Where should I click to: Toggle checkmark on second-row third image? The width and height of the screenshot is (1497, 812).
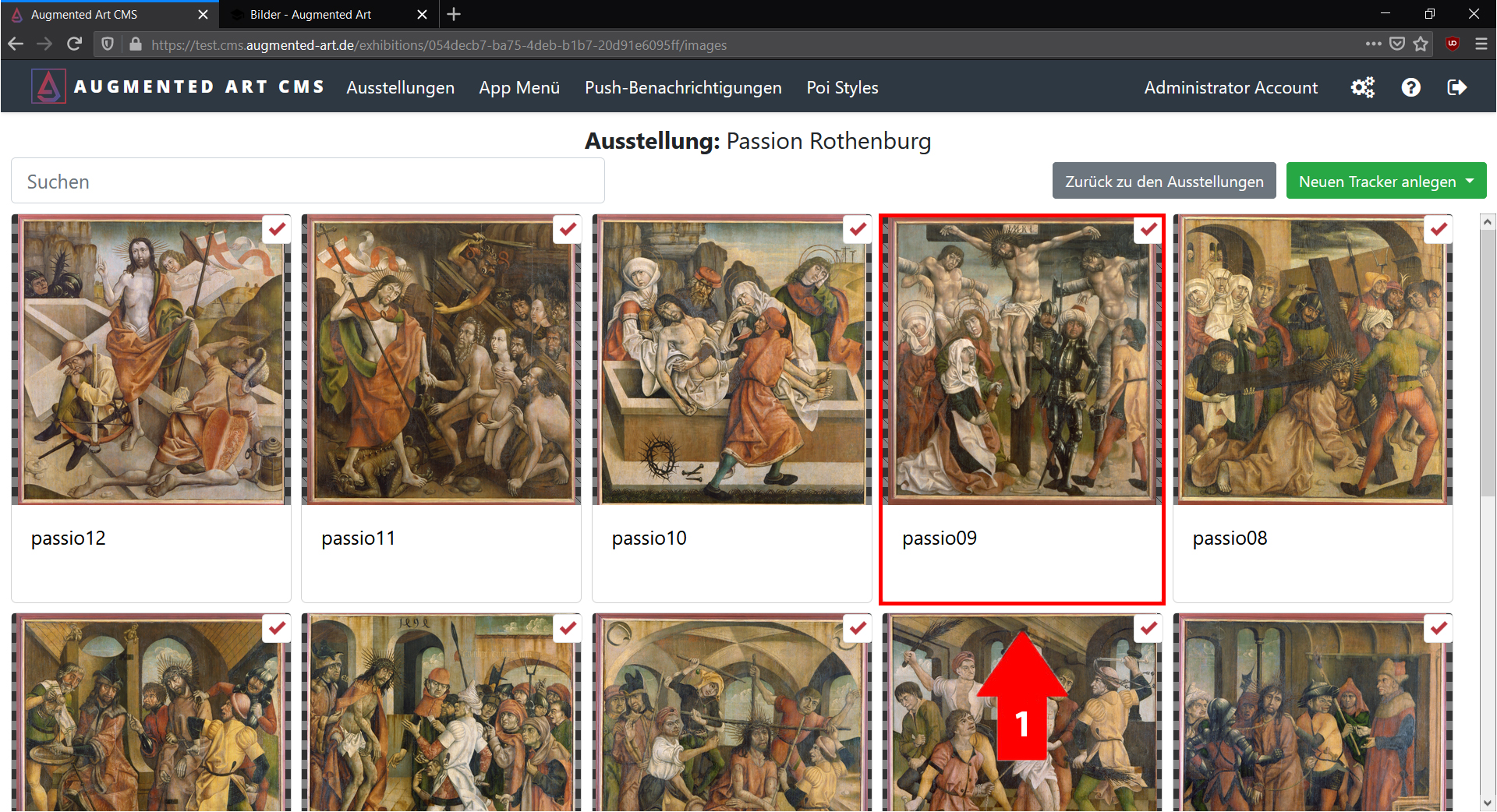(858, 628)
